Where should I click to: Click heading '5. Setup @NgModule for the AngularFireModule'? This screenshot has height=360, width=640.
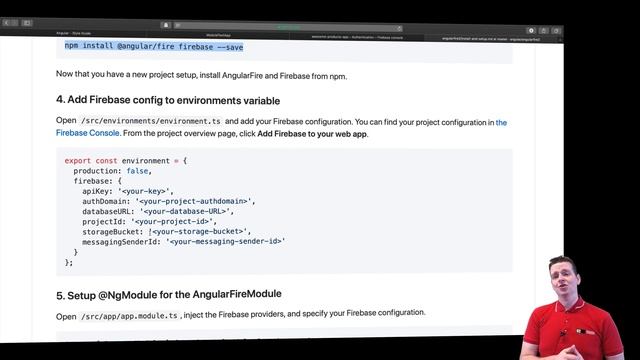[x=169, y=295]
